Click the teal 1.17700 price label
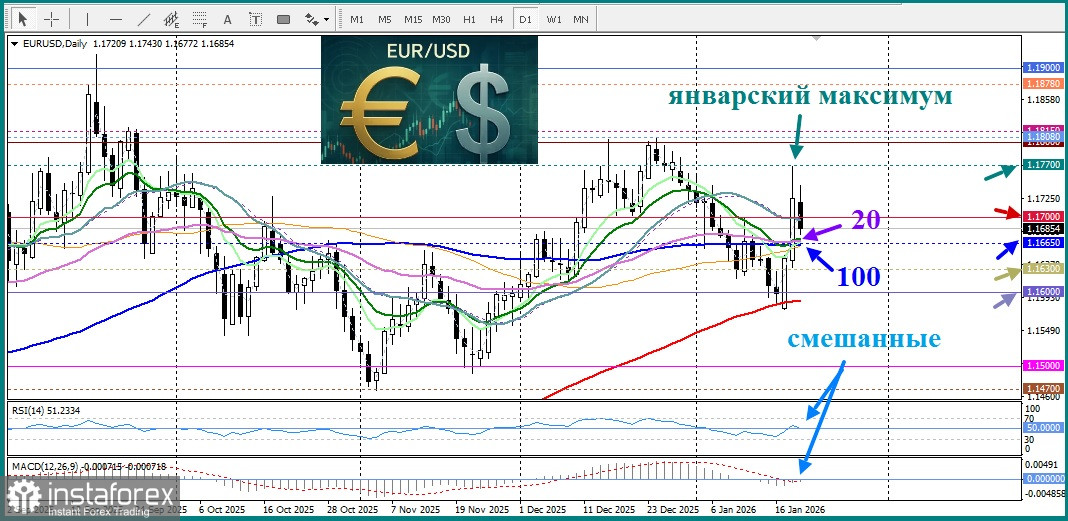 point(1043,165)
